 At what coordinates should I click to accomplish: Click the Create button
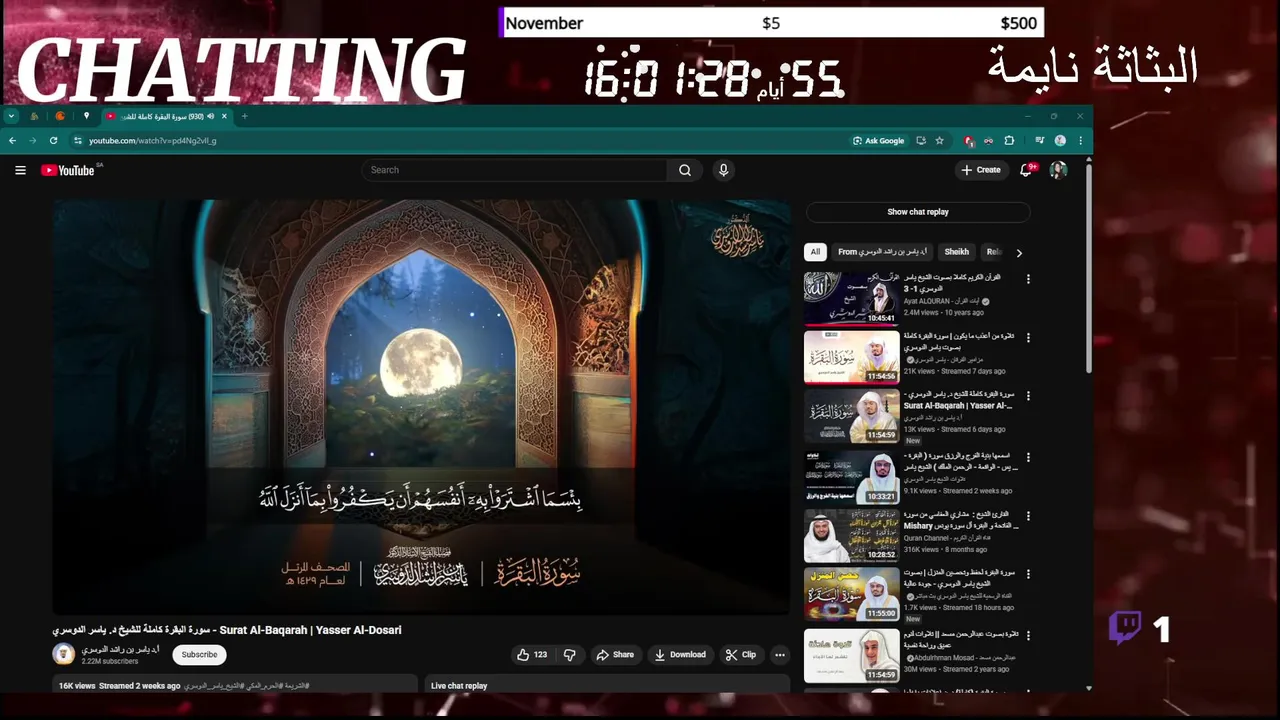(981, 170)
